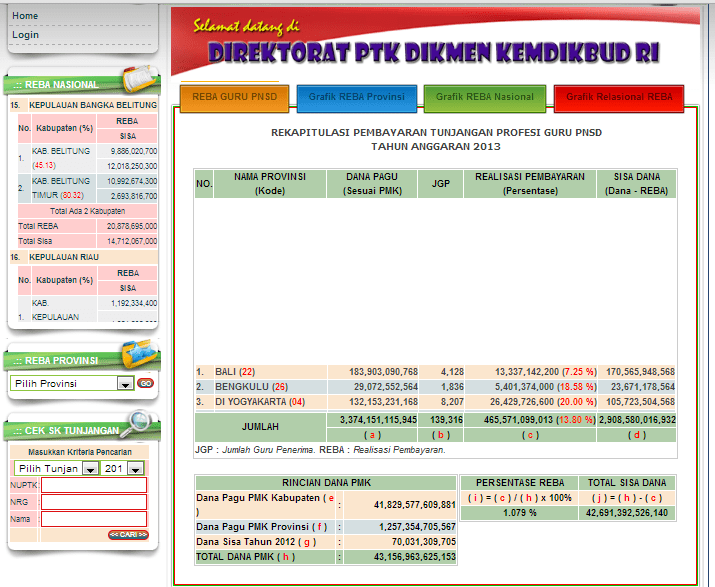Viewport: 715px width, 587px height.
Task: Focus the NRG input field
Action: [94, 502]
